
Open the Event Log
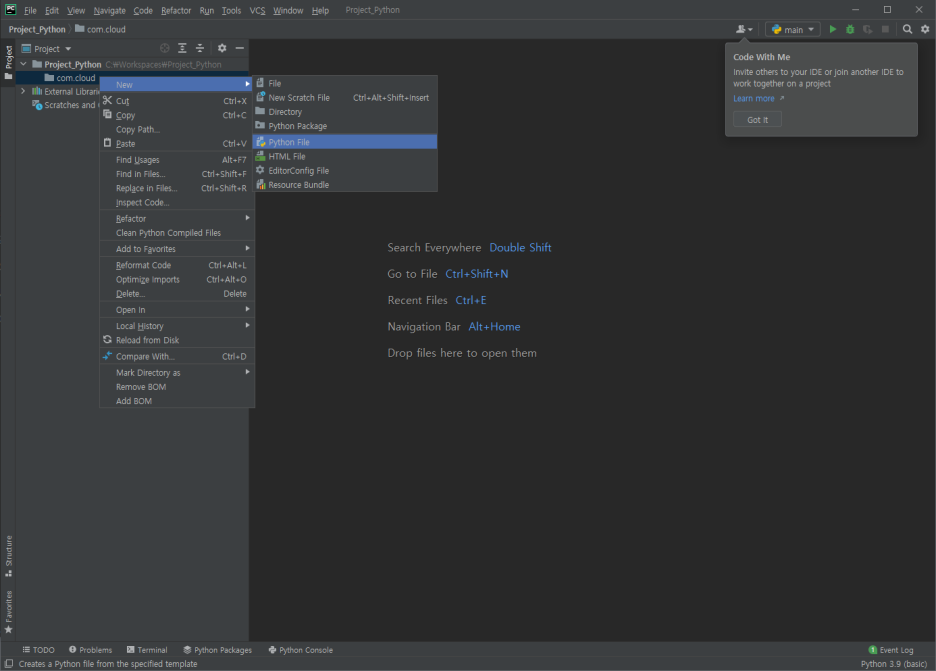pyautogui.click(x=891, y=650)
